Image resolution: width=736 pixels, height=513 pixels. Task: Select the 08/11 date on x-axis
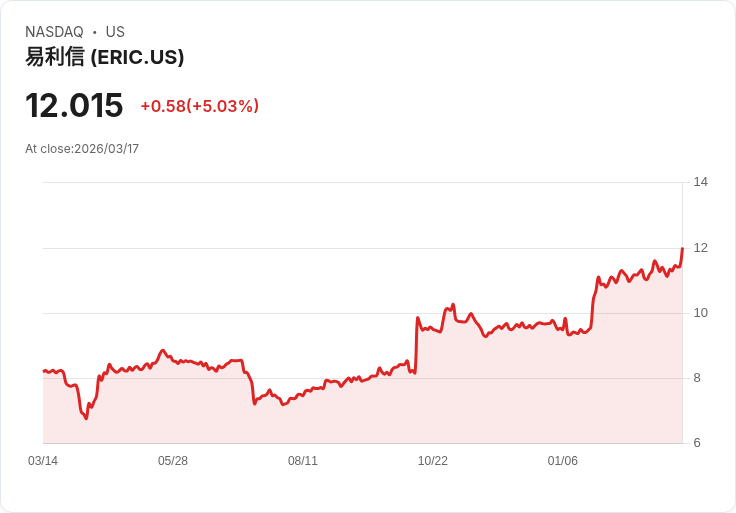point(303,461)
